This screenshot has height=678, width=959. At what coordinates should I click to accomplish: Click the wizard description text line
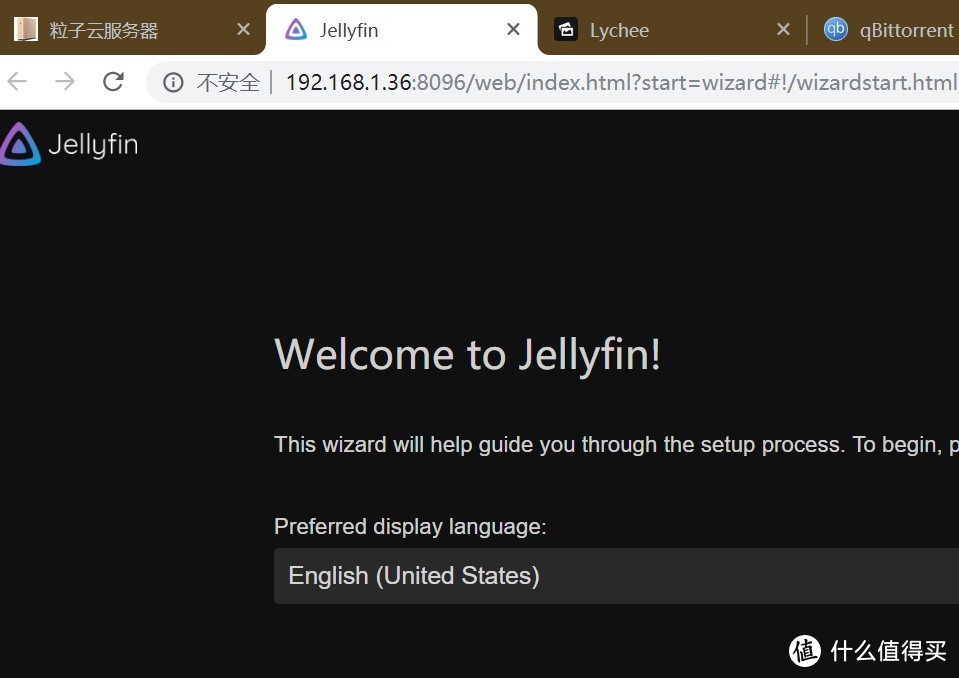point(616,444)
